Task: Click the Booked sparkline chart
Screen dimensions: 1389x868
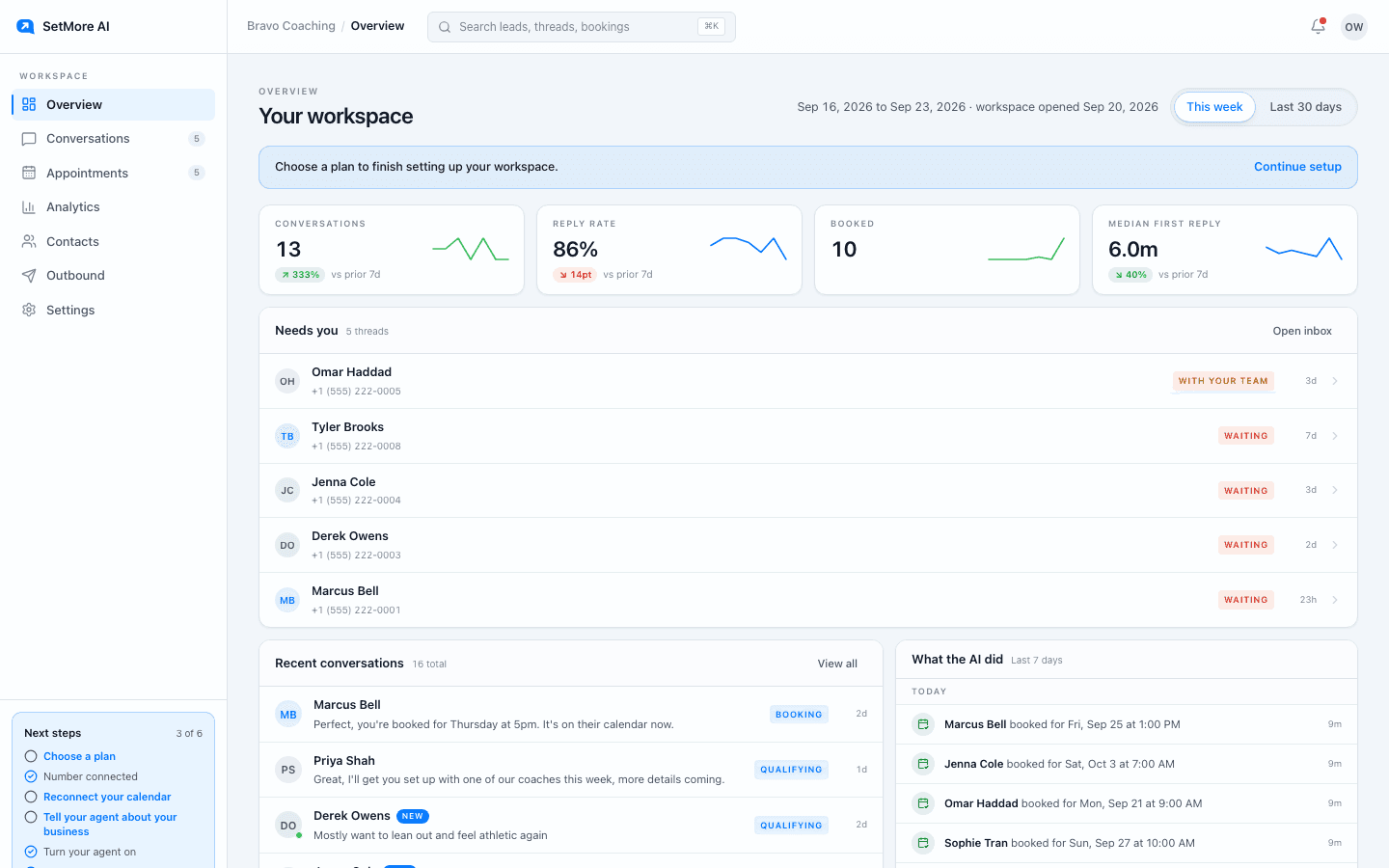Action: click(1026, 249)
